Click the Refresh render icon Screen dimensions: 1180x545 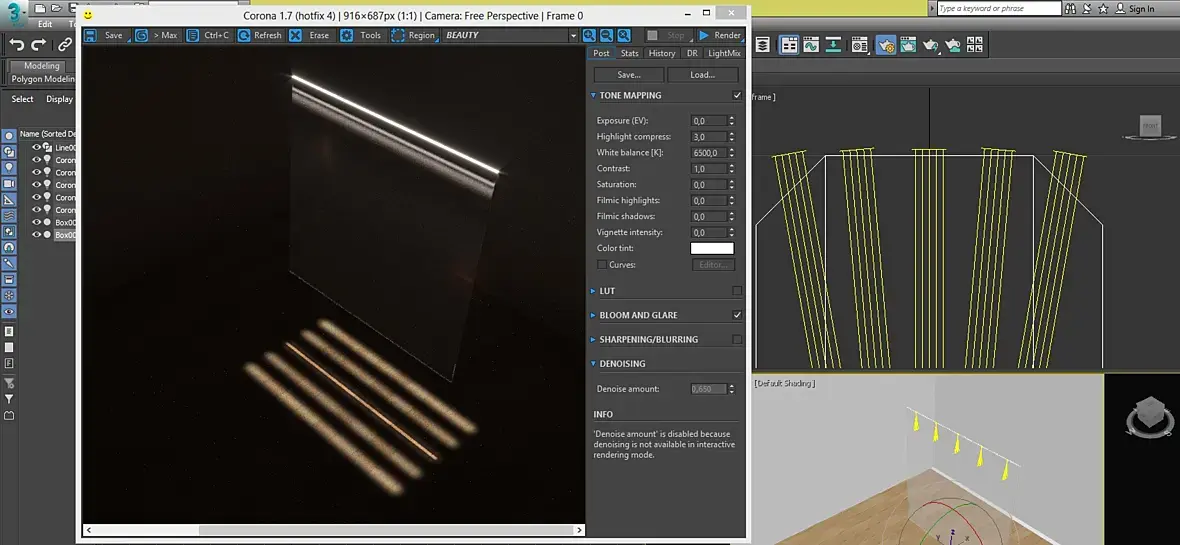(244, 35)
